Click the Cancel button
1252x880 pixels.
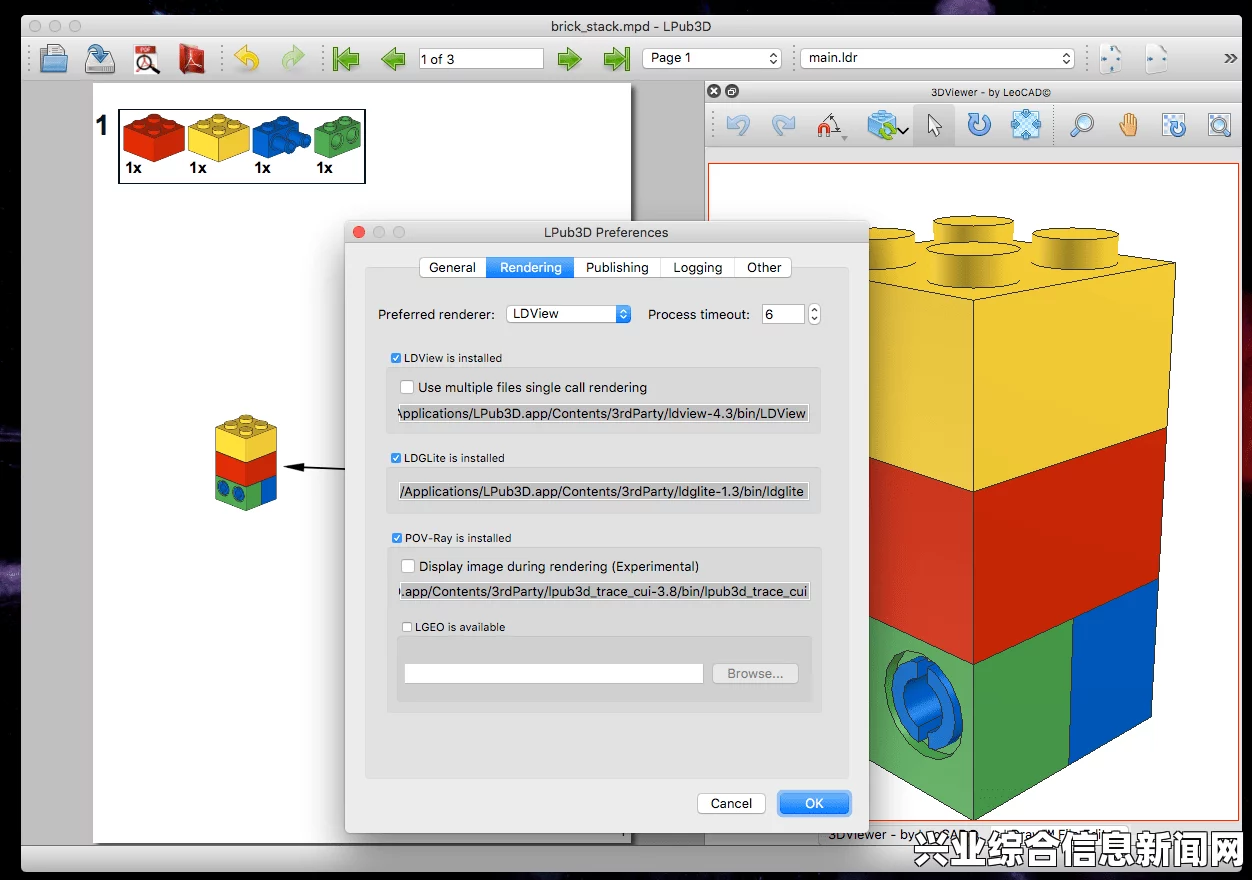coord(731,803)
